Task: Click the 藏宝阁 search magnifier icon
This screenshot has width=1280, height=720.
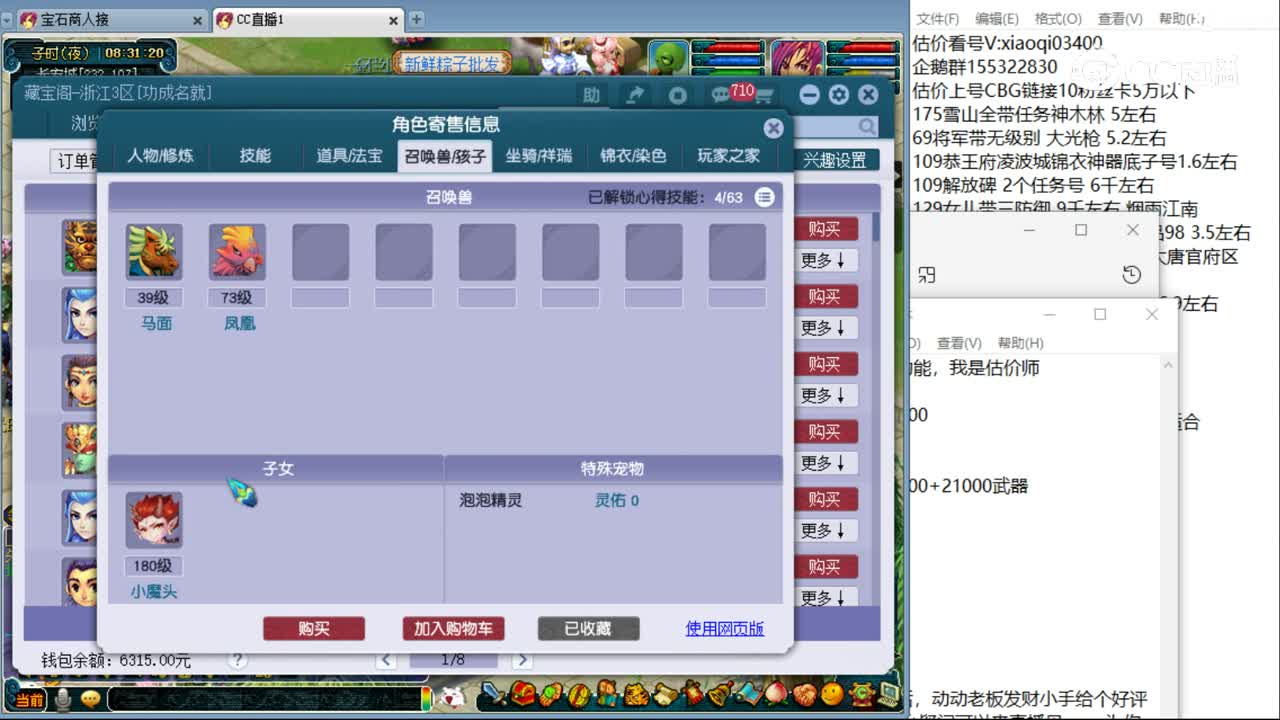Action: 866,126
